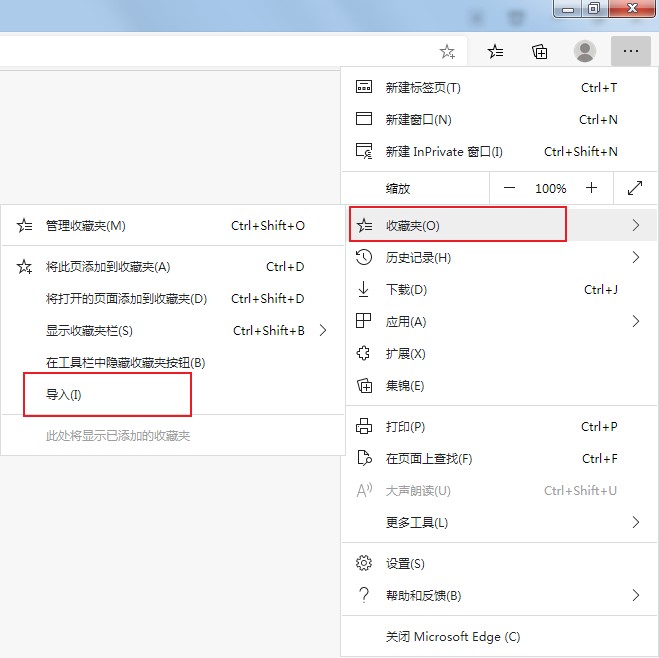Open the Favorites toolbar button
Viewport: 659px width, 658px height.
pos(496,51)
